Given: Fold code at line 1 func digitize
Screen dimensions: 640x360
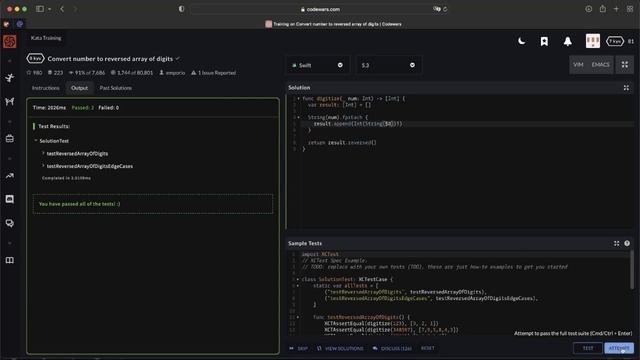Looking at the screenshot, I should point(298,98).
